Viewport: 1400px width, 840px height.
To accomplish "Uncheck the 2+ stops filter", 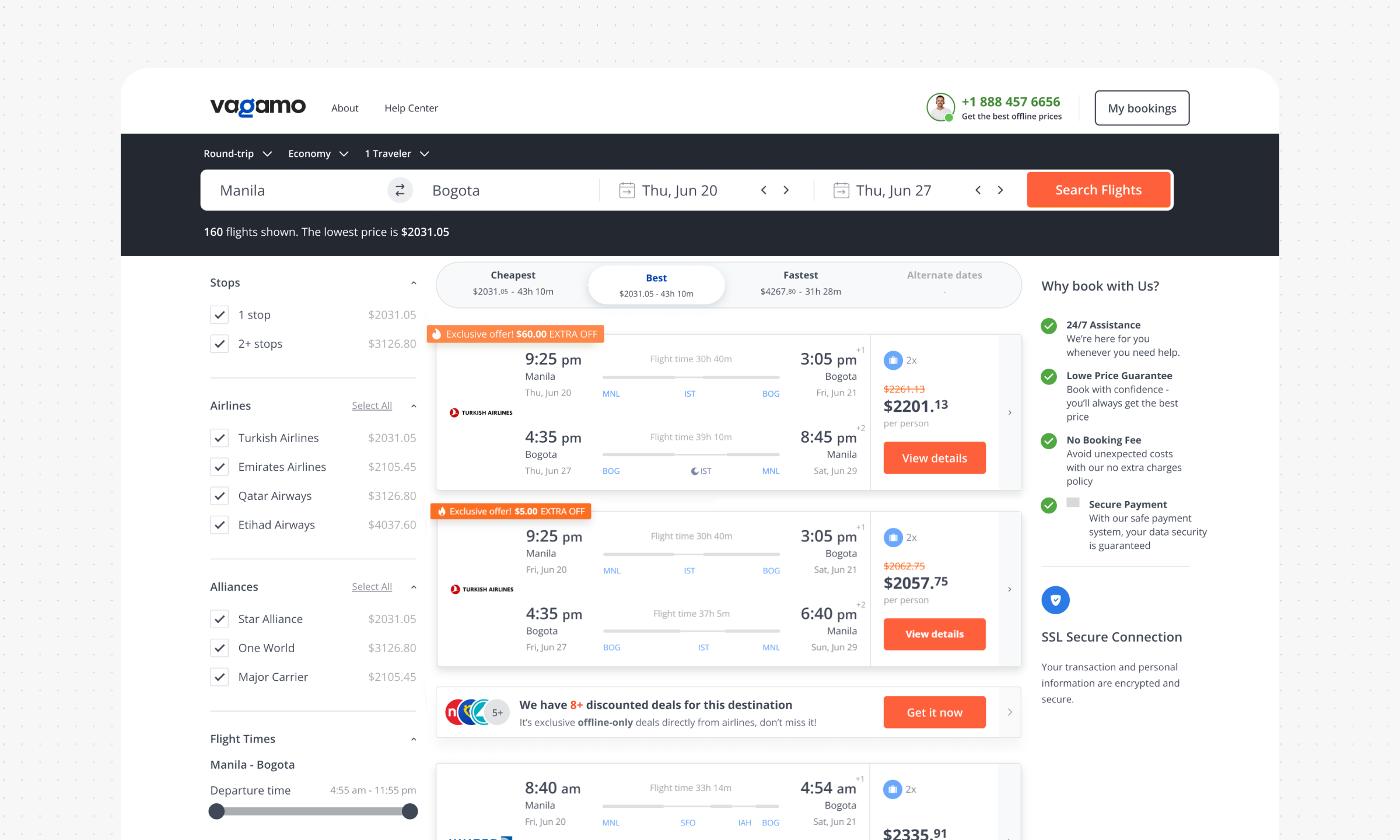I will click(x=219, y=344).
